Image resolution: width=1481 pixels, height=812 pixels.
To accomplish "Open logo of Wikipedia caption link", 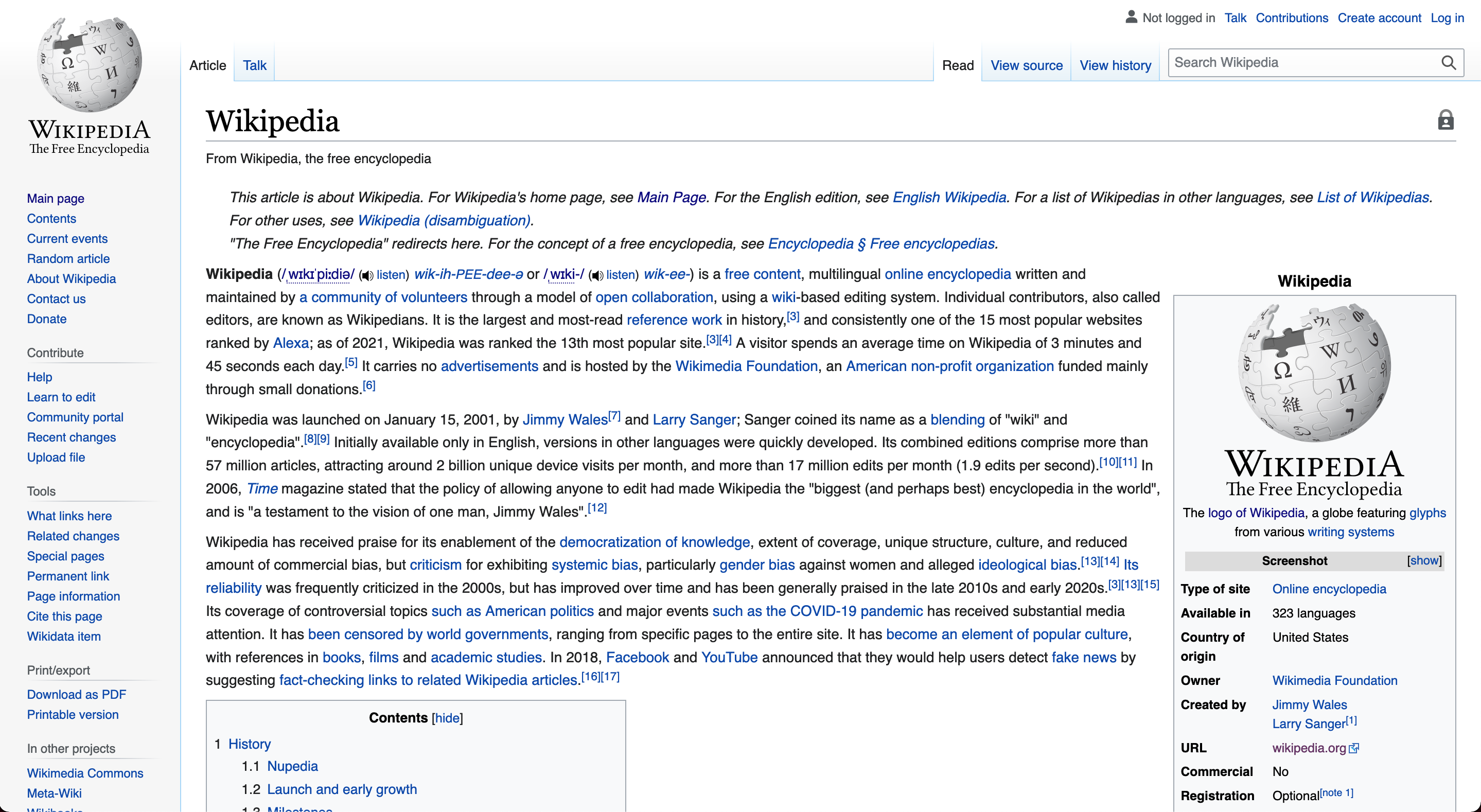I will tap(1256, 513).
